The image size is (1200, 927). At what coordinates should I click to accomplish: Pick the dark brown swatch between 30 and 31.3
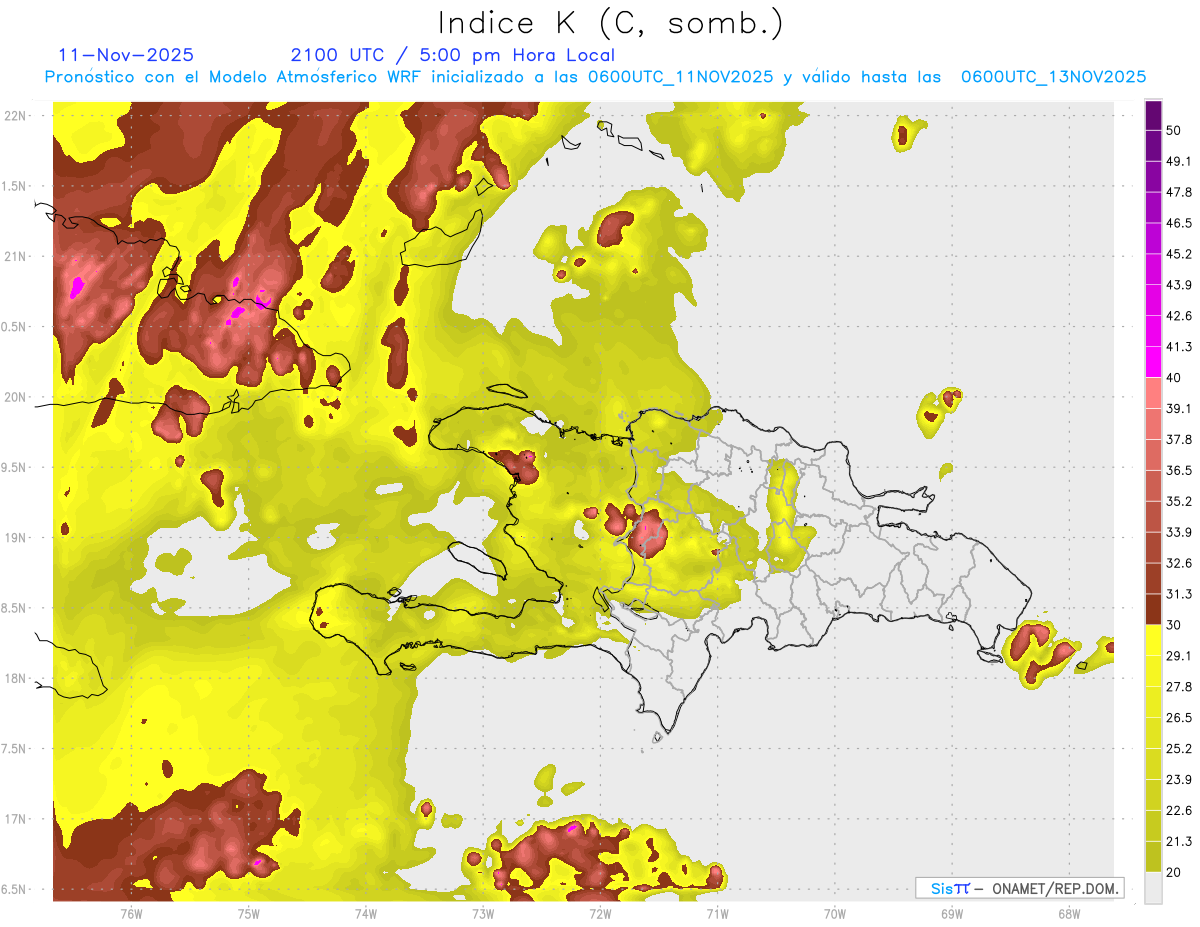click(1153, 610)
